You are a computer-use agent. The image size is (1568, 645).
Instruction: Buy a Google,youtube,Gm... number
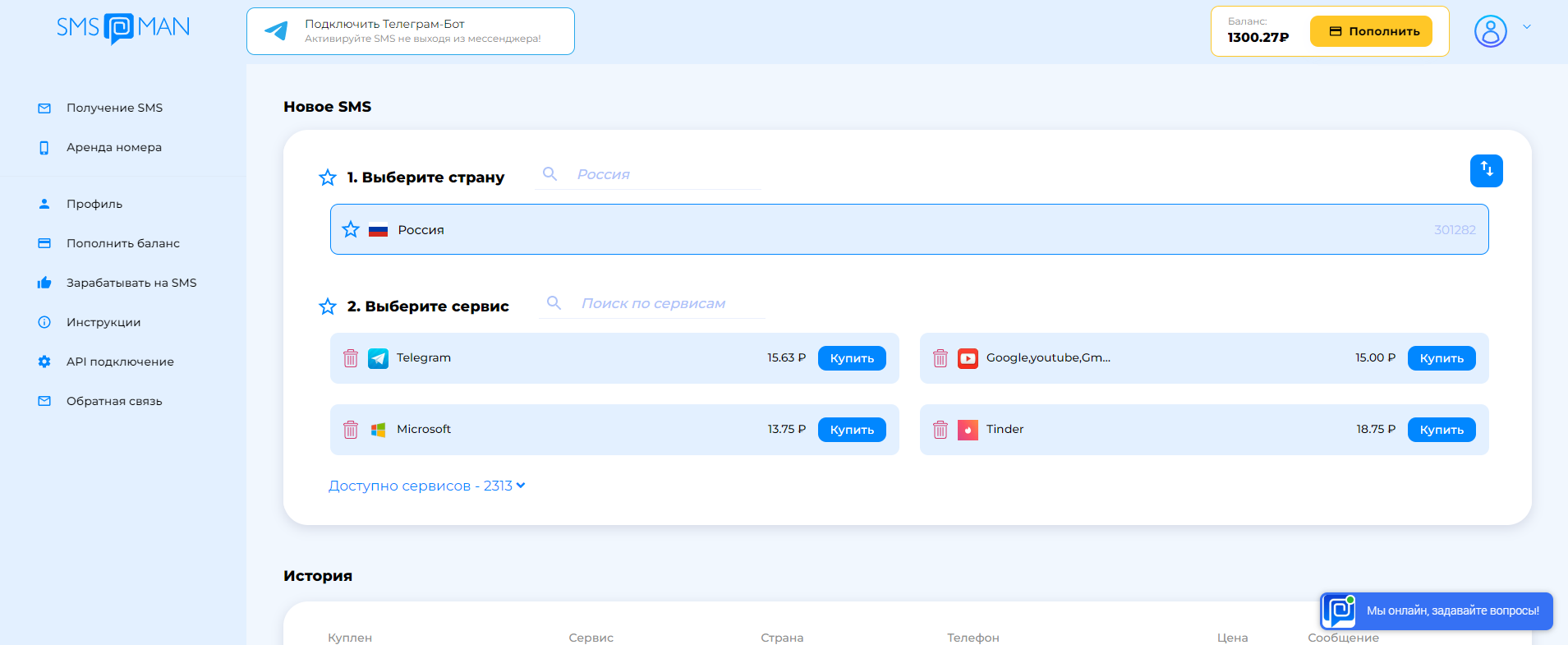[x=1442, y=358]
